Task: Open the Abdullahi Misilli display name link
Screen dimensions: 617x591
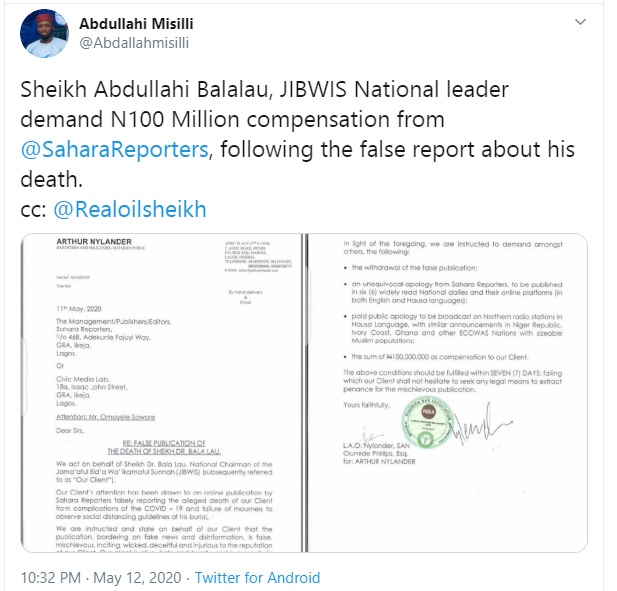Action: point(138,22)
